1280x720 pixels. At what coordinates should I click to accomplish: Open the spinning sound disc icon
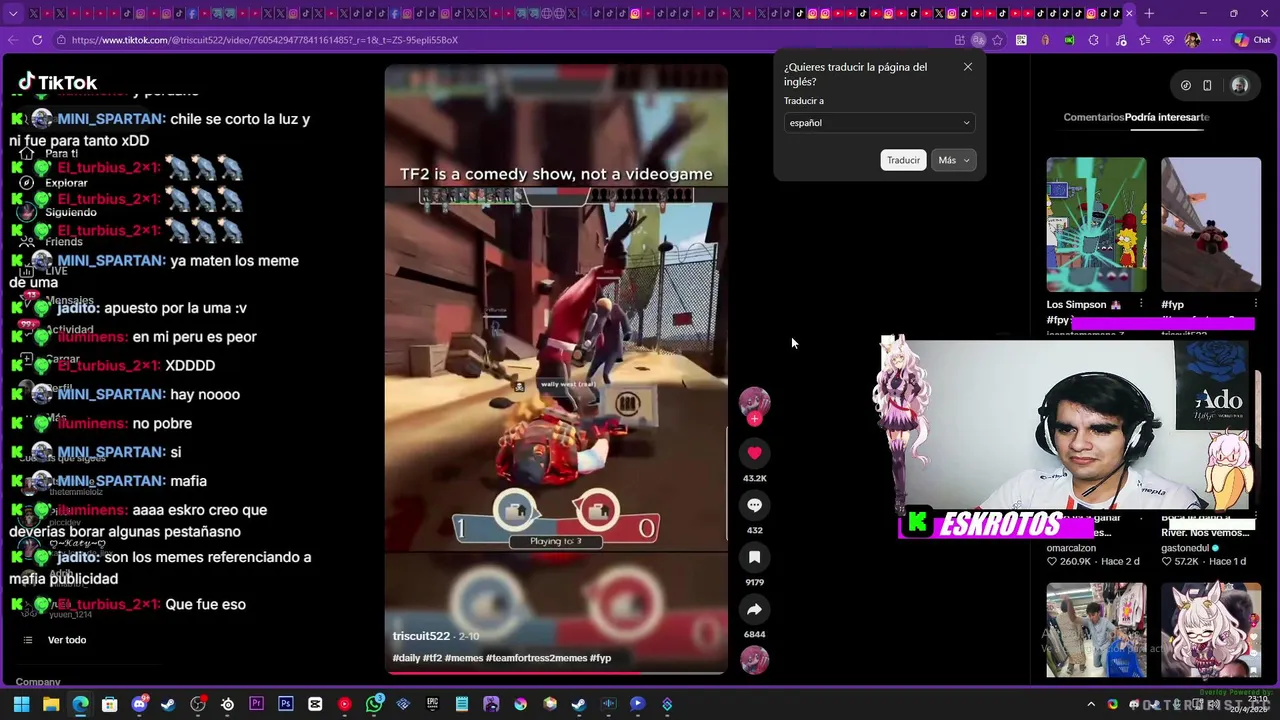pos(754,660)
